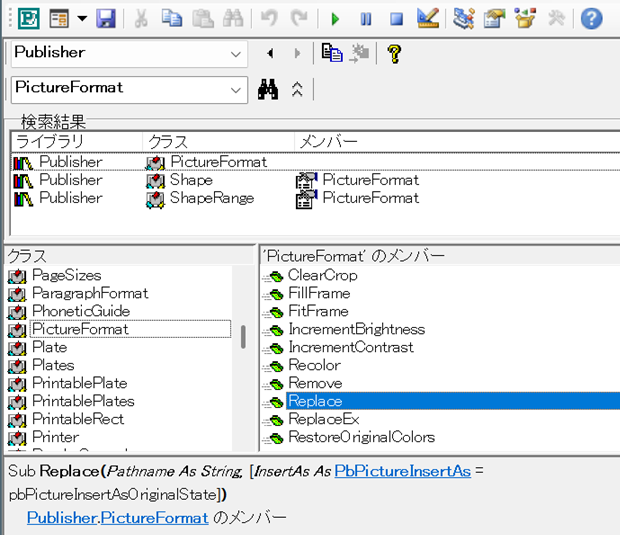Open the PbPictureInsertAs link
Screen dimensions: 620x535
click(x=403, y=471)
